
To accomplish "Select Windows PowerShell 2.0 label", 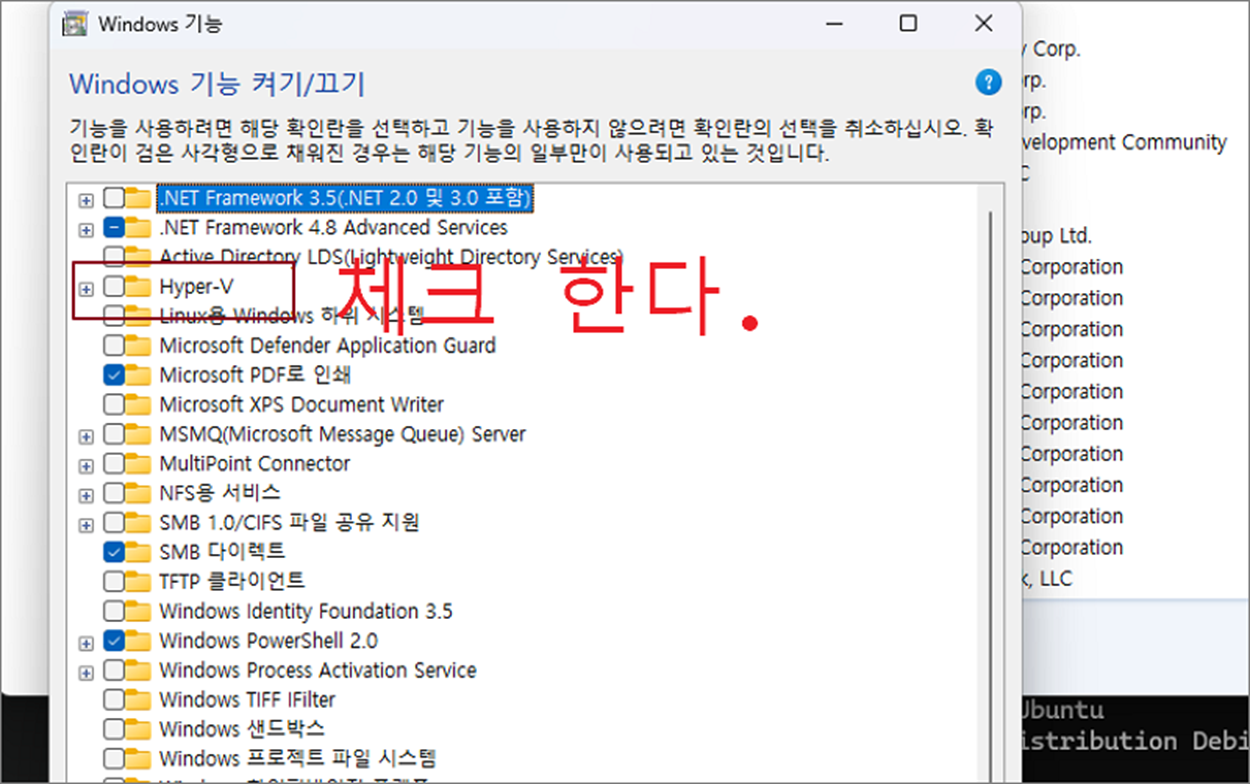I will tap(268, 641).
